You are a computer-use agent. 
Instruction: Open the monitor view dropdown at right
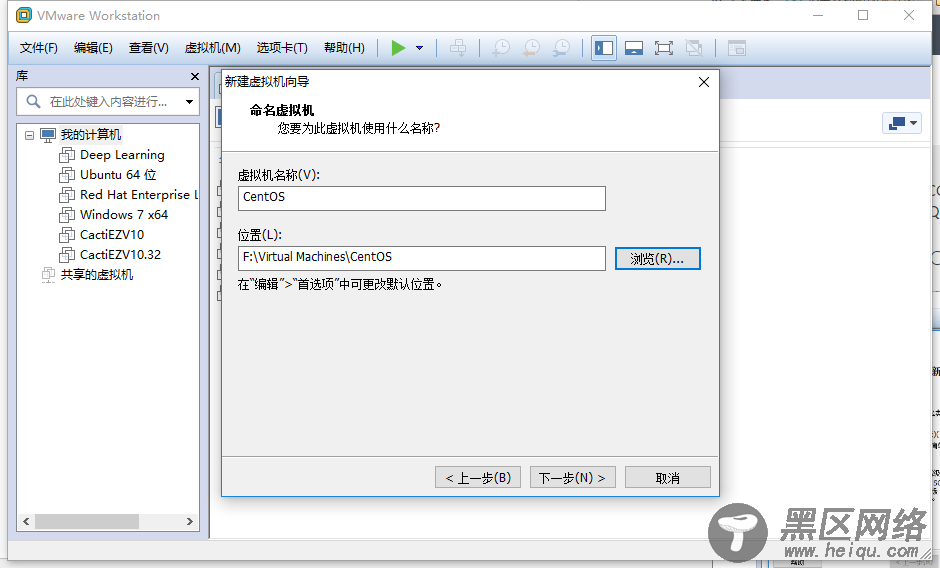click(x=902, y=123)
